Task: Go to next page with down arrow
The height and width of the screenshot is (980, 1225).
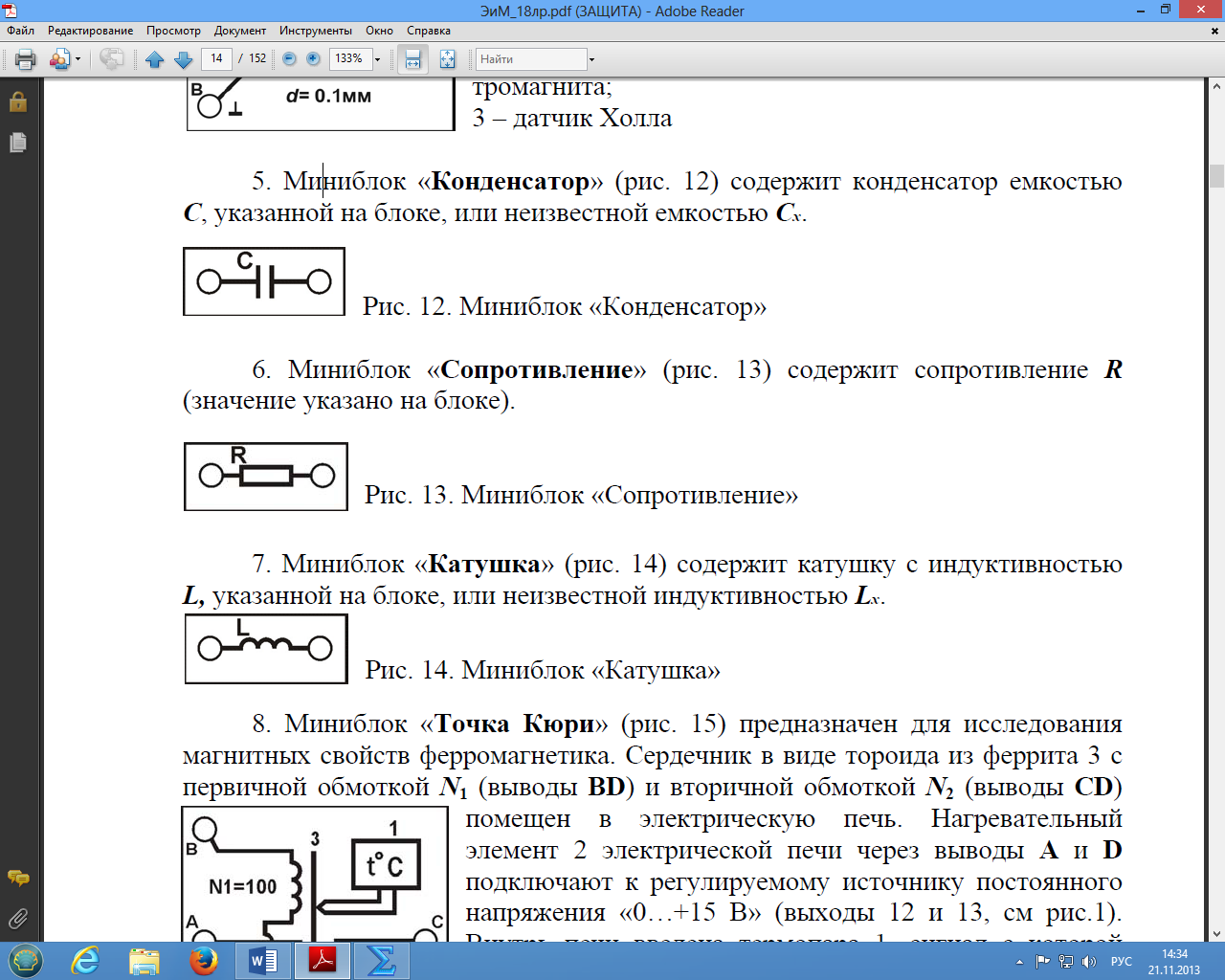Action: click(184, 59)
